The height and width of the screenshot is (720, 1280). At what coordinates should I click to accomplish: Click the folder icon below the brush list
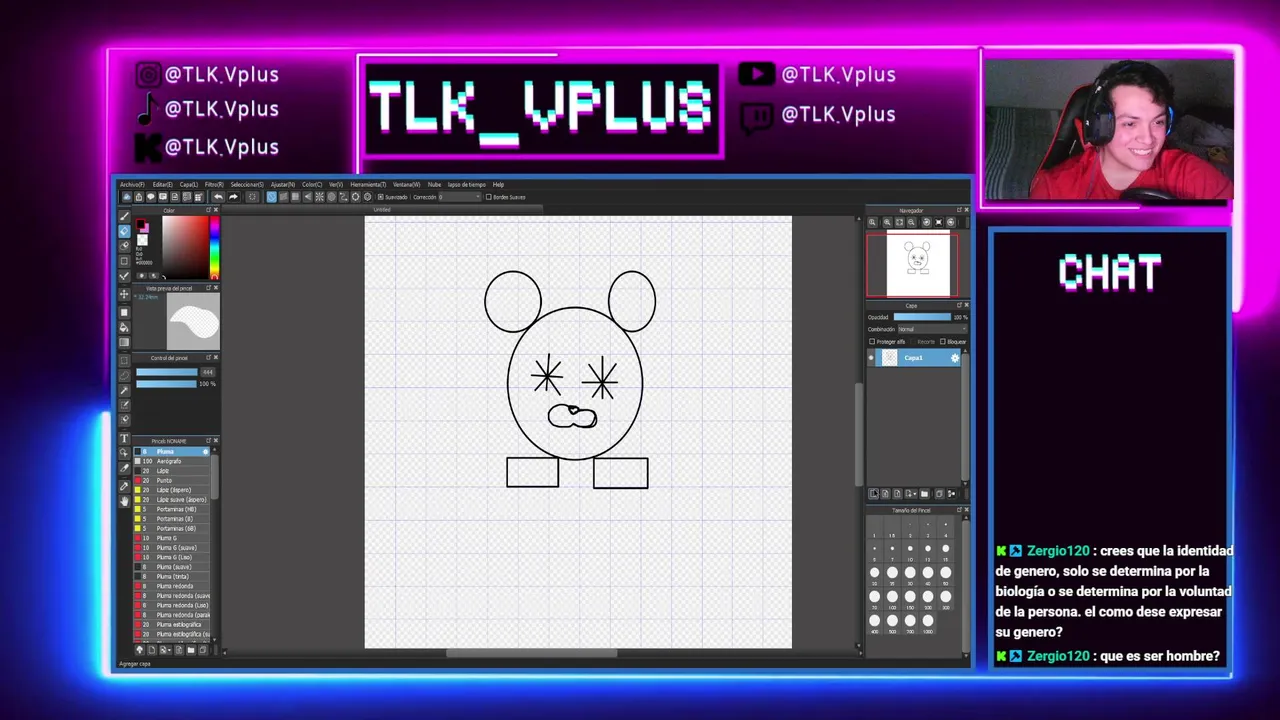[x=190, y=650]
